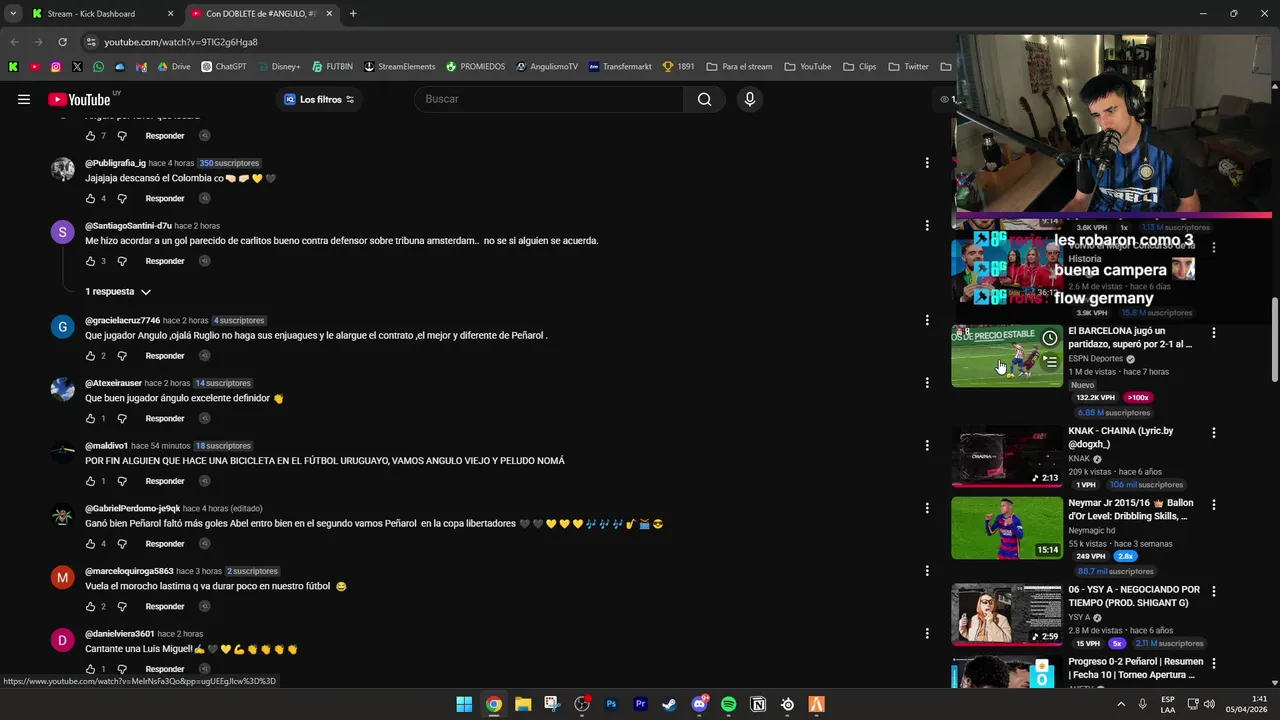Image resolution: width=1280 pixels, height=720 pixels.
Task: Open the StreamElements bookmark
Action: tap(399, 67)
